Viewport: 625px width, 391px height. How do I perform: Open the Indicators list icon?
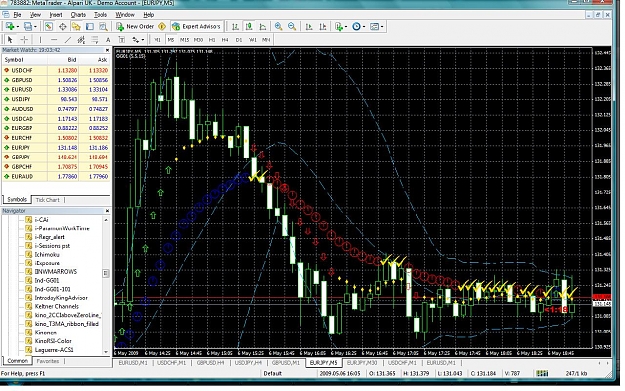[x=339, y=27]
